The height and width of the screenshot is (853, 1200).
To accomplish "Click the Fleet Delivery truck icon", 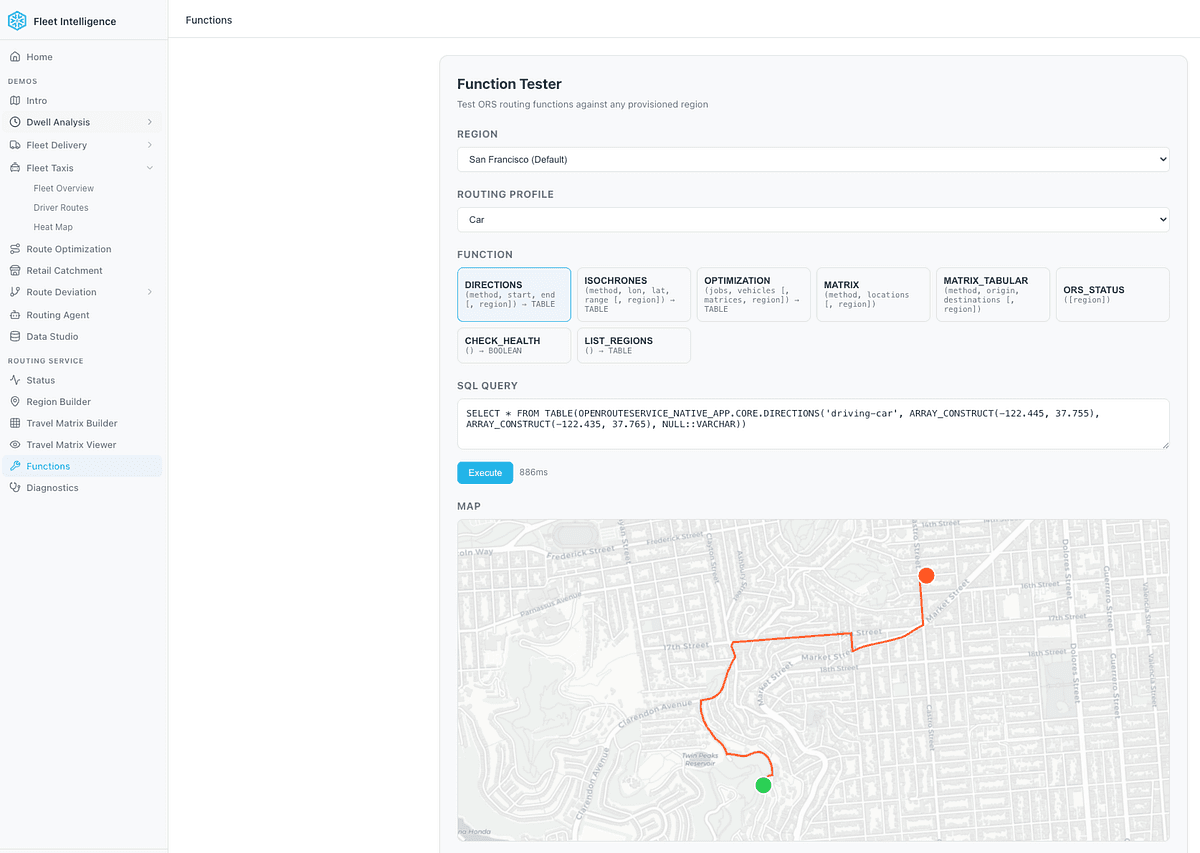I will pyautogui.click(x=15, y=145).
